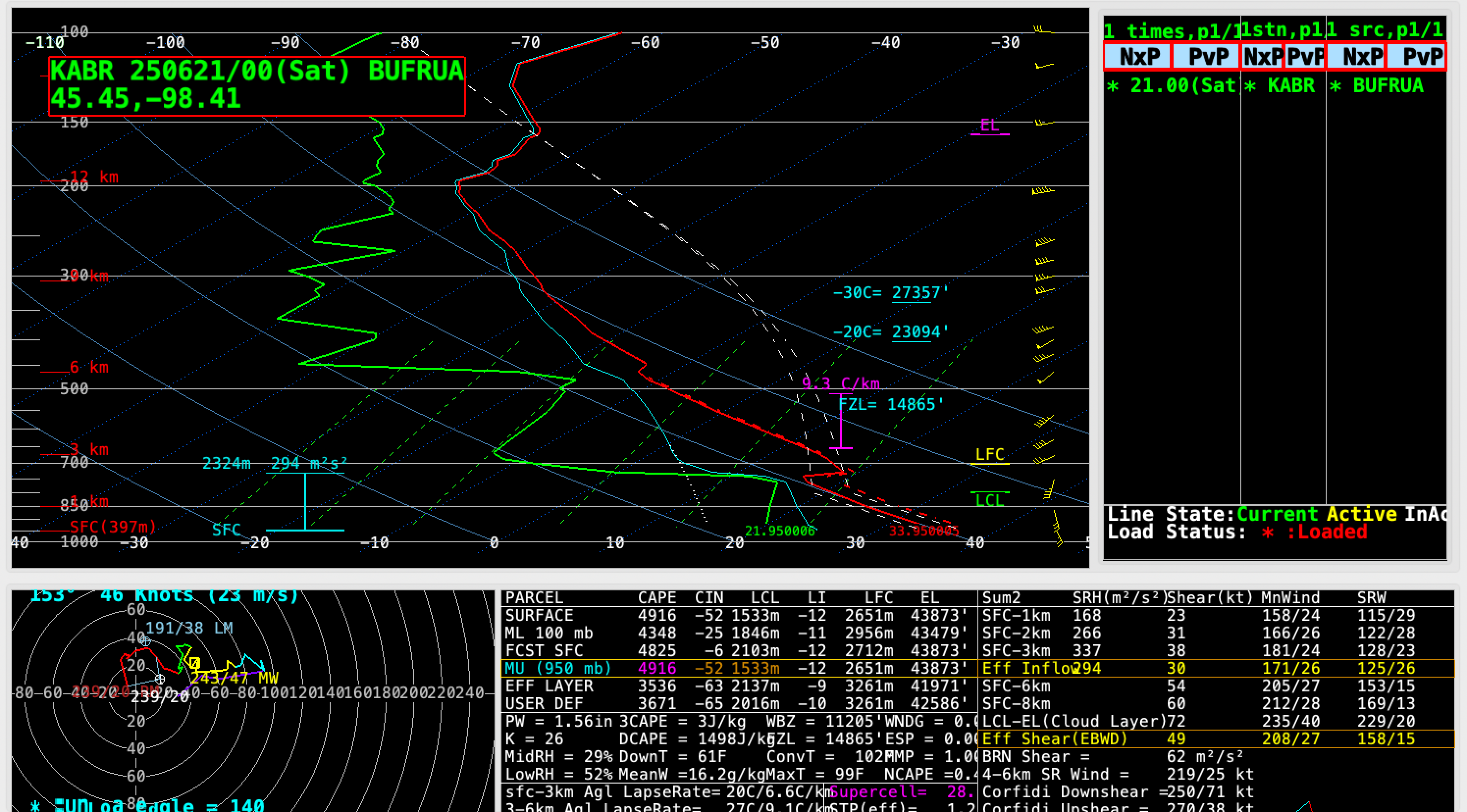
Task: Click the 6 km height marker on Skew-T
Action: (x=89, y=367)
